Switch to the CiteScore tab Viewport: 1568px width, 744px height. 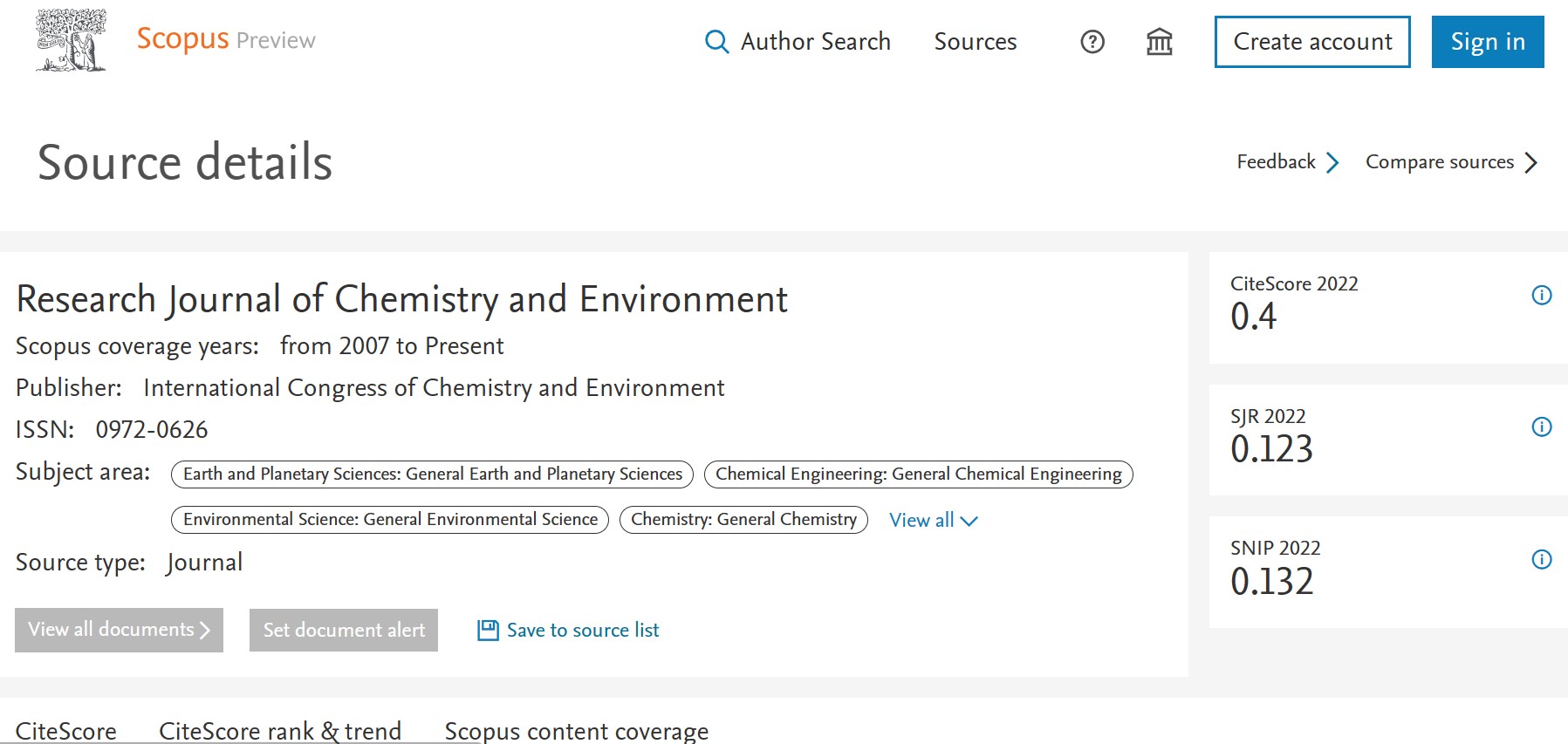coord(66,730)
